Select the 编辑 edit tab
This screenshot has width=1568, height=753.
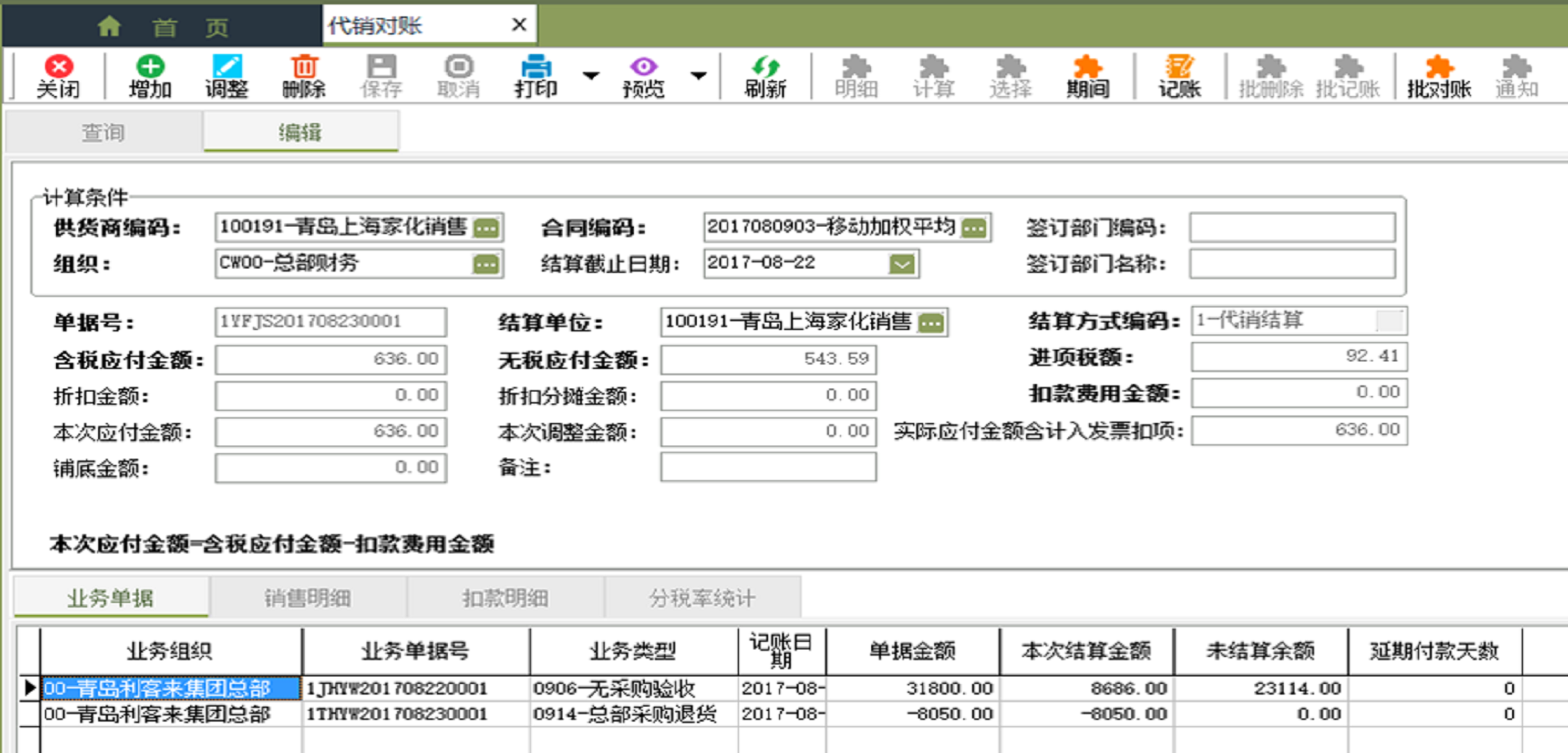click(300, 132)
